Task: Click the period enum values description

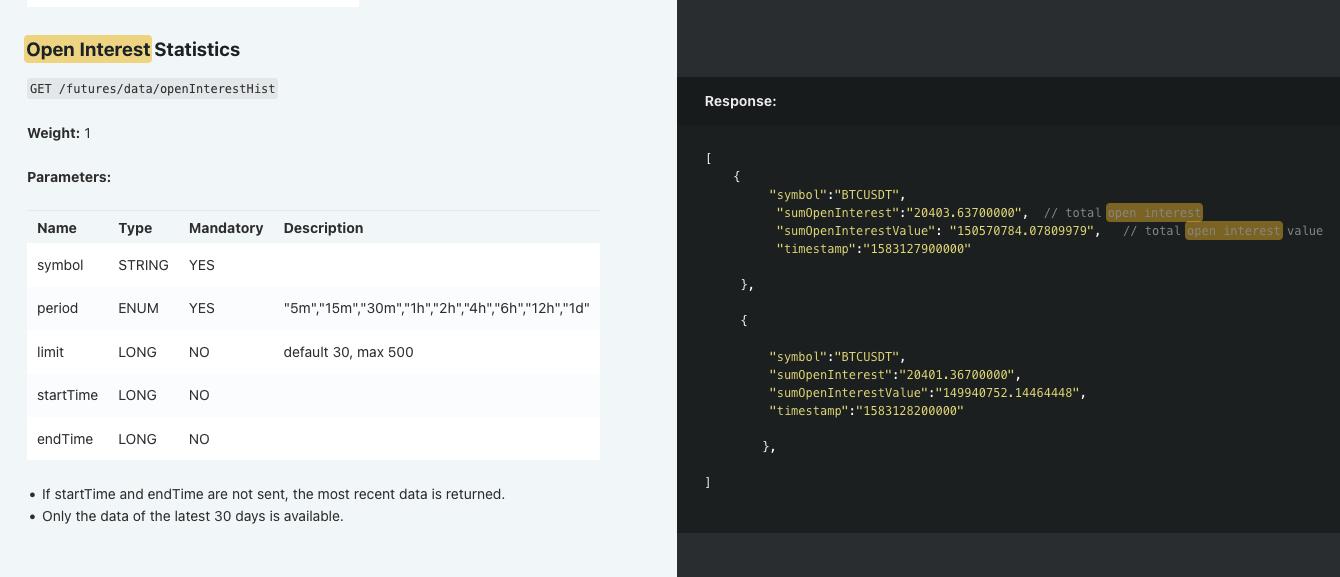Action: coord(437,308)
